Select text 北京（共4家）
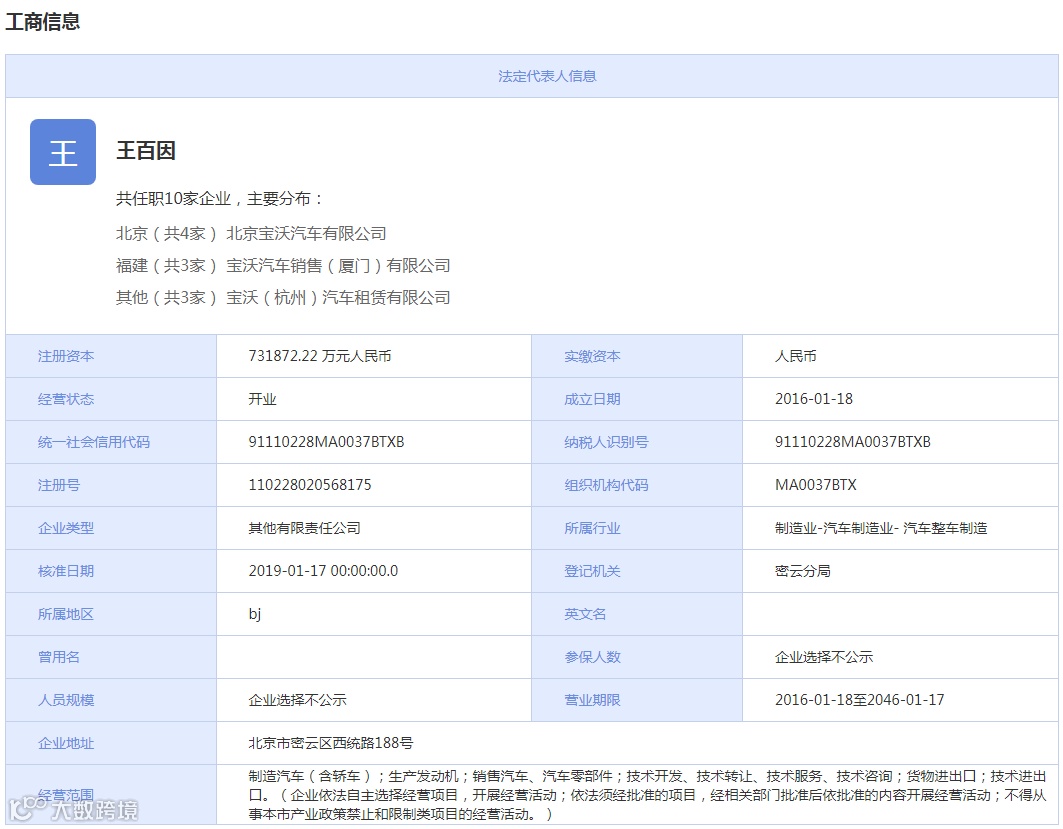This screenshot has height=829, width=1063. (x=166, y=234)
